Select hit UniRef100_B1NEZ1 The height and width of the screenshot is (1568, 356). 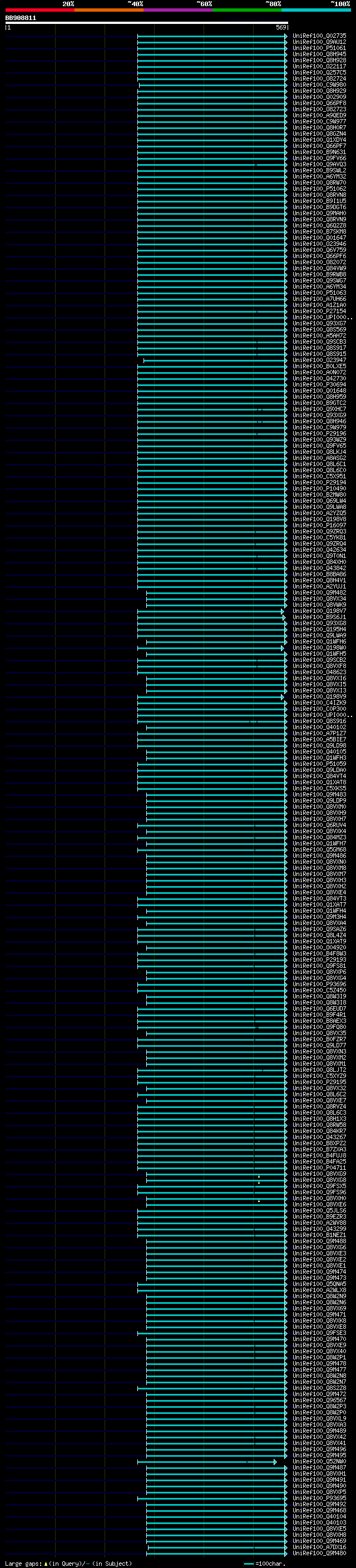[x=319, y=1235]
